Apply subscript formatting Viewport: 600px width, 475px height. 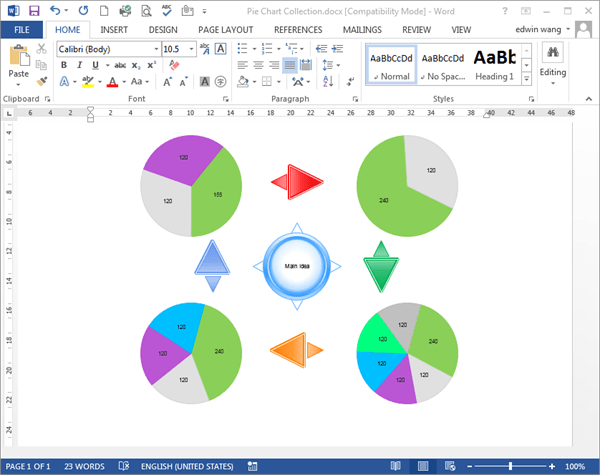pyautogui.click(x=136, y=65)
